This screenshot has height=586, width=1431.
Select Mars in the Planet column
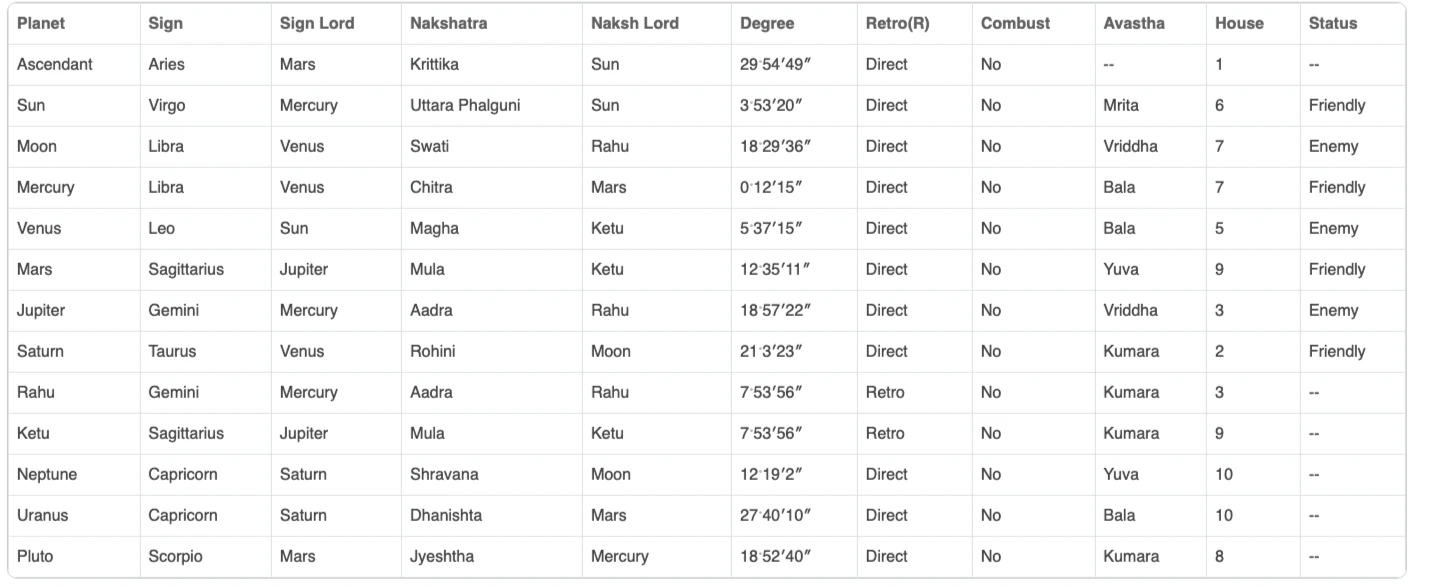(x=35, y=269)
